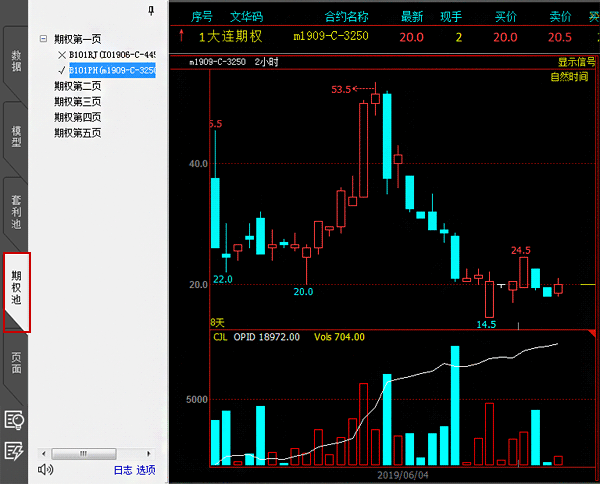The height and width of the screenshot is (484, 600).
Task: Select 期权第三页 tree item
Action: click(x=78, y=102)
